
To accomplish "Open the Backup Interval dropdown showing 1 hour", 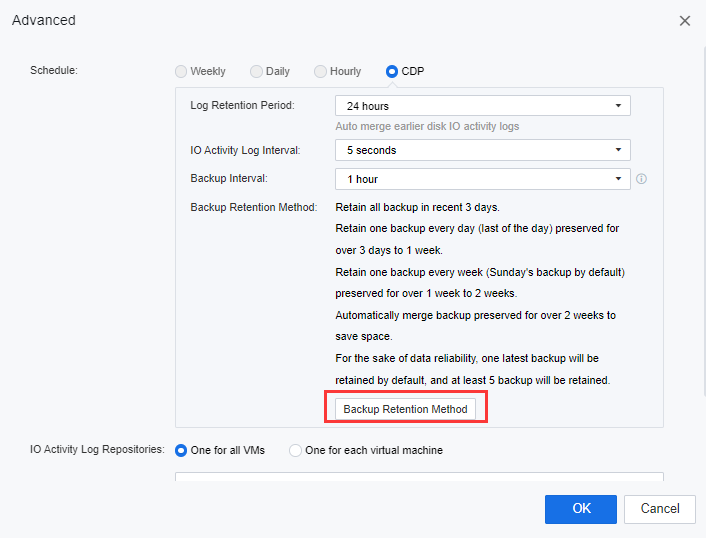I will [x=482, y=179].
